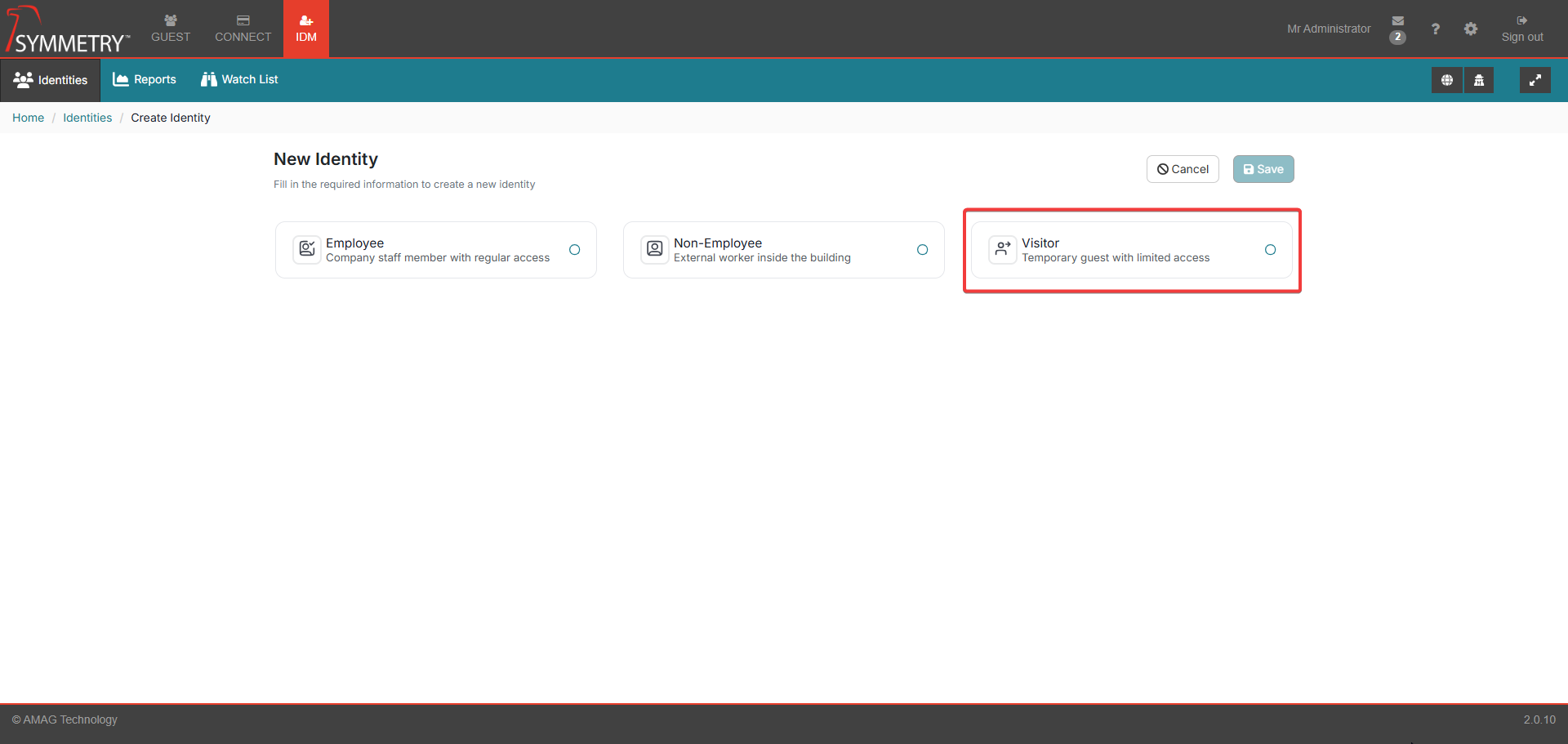Click the help question mark icon

1435,29
